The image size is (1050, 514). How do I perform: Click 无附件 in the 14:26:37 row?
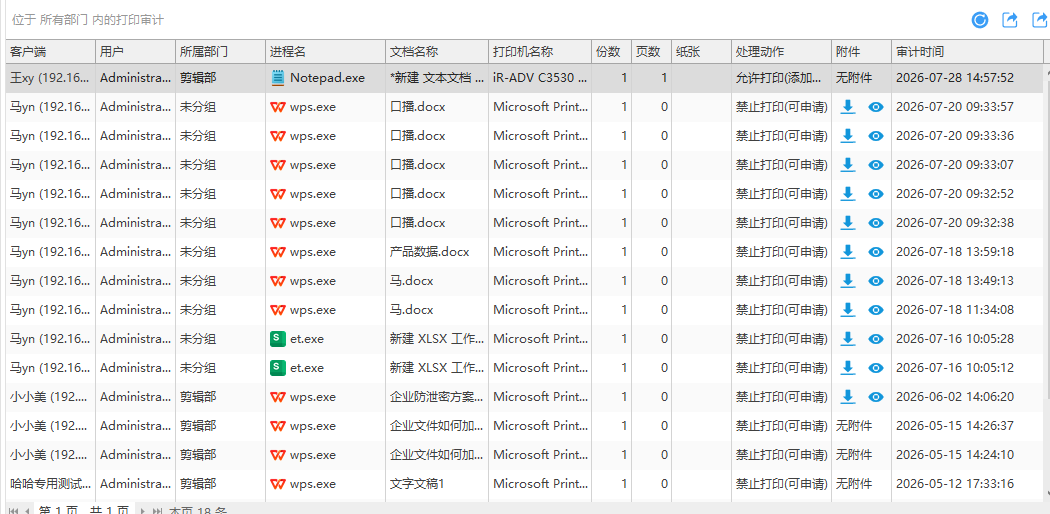pyautogui.click(x=854, y=426)
